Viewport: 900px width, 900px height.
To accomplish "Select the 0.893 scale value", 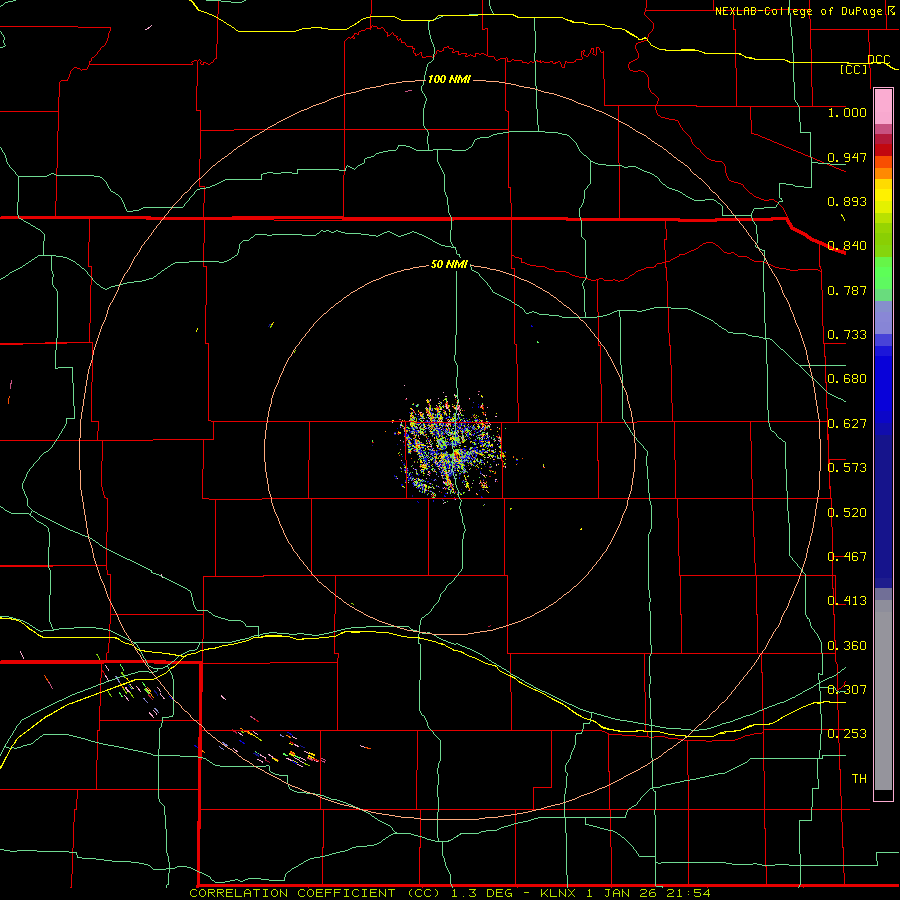I will [x=847, y=201].
